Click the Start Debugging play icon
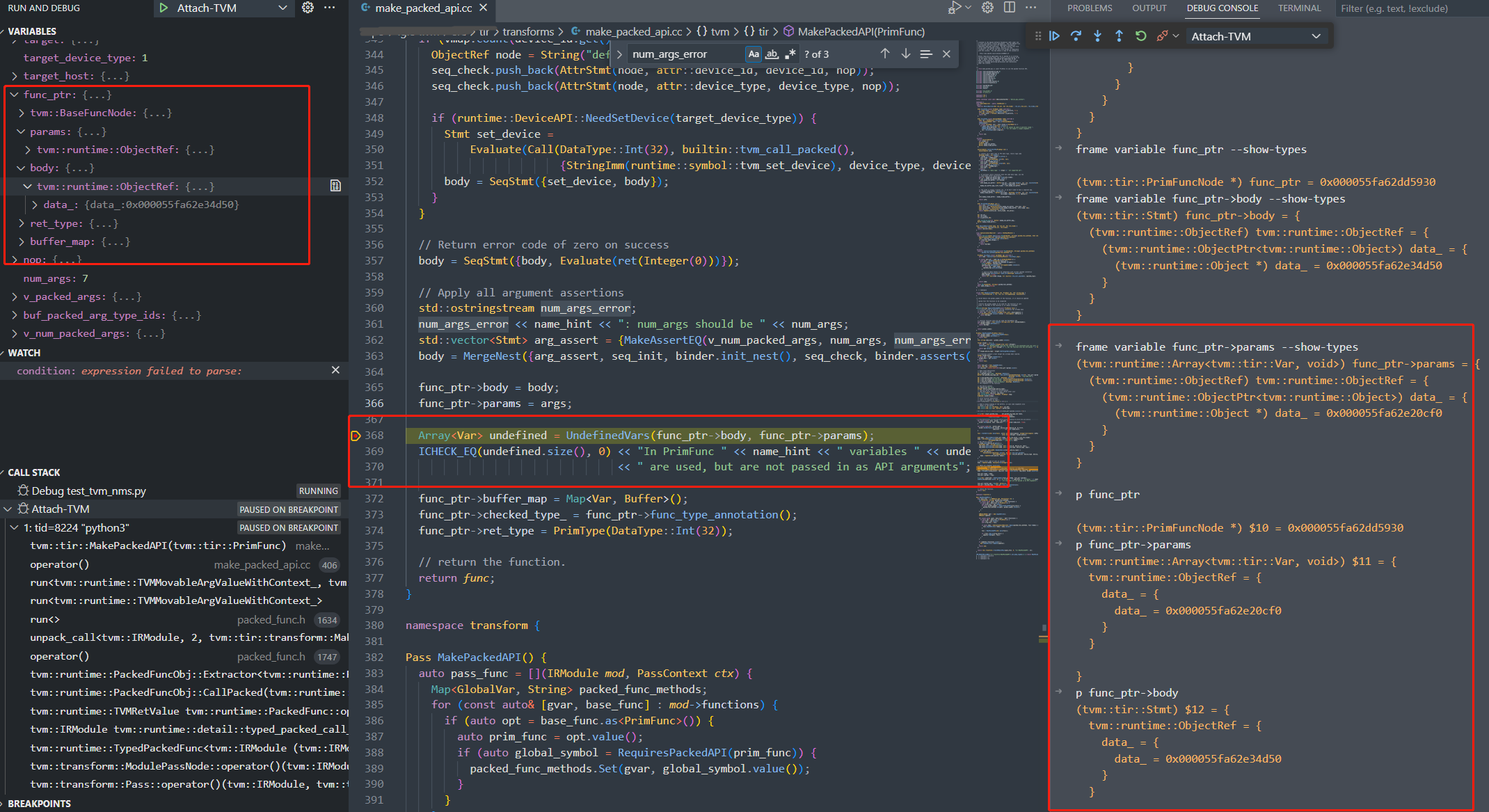 164,8
